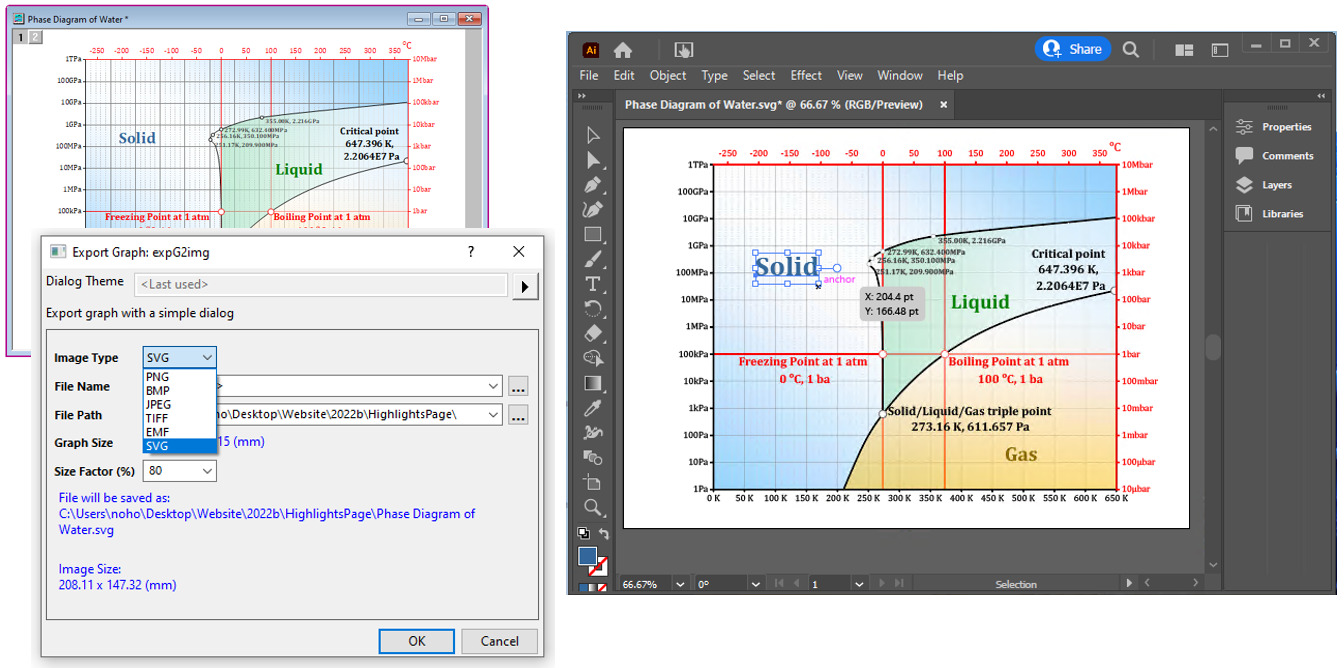Select the Pen tool
This screenshot has width=1344, height=668.
[x=593, y=185]
